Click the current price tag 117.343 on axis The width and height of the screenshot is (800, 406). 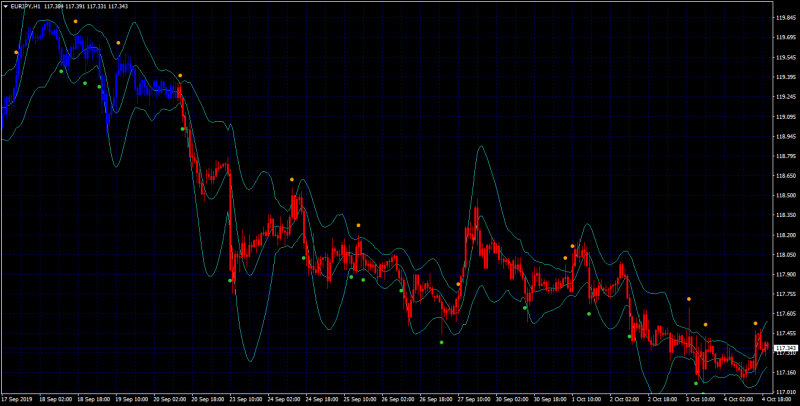click(x=786, y=348)
